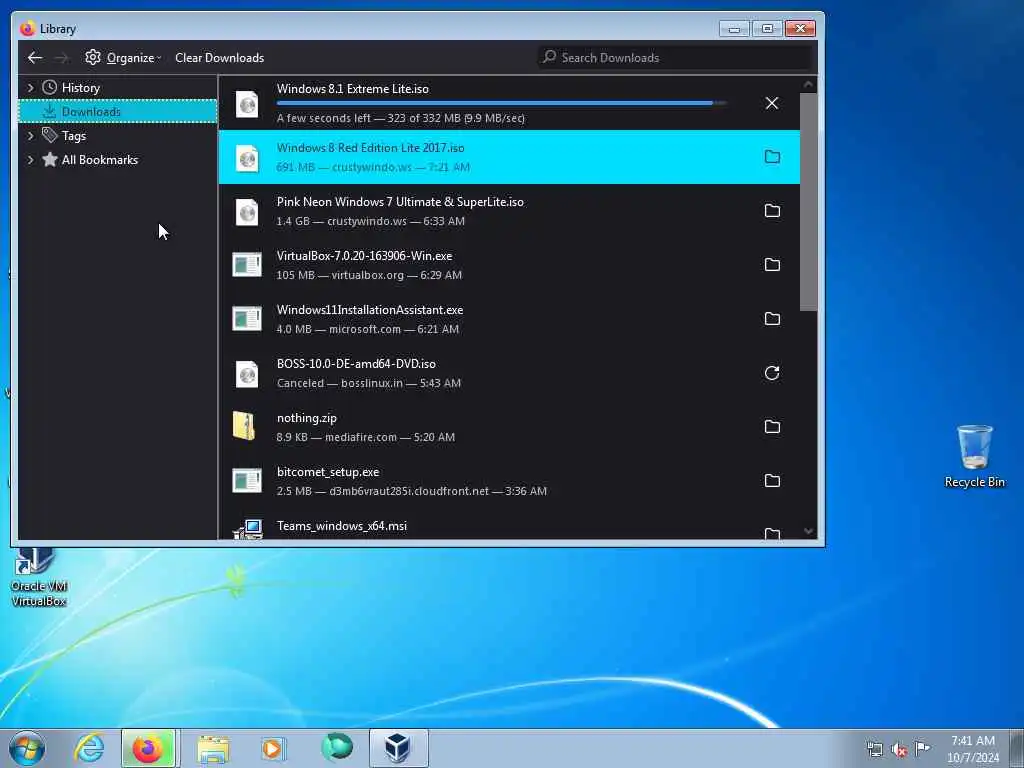Minimize the Library window
The width and height of the screenshot is (1024, 768).
734,29
